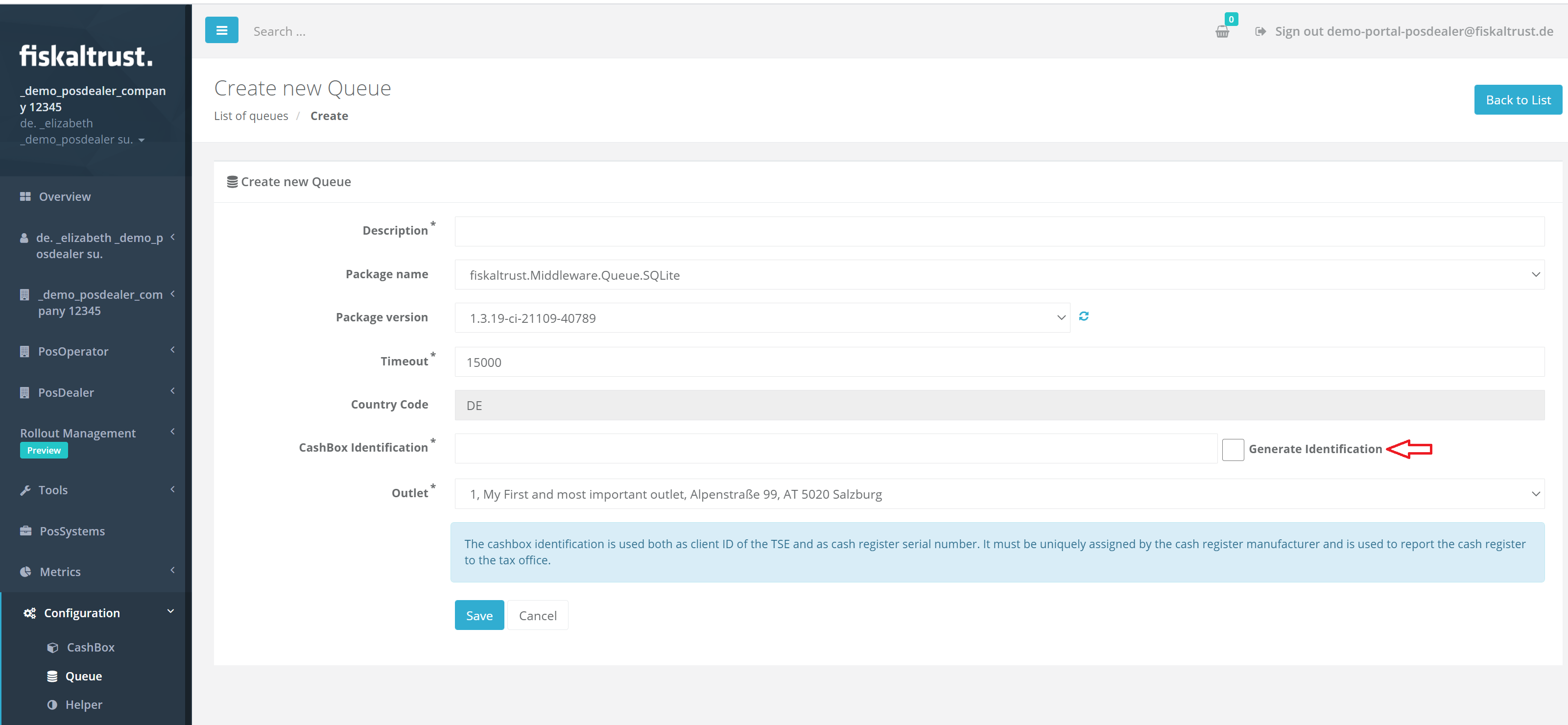Viewport: 1568px width, 725px height.
Task: Click the user icon beside de._elizabeth
Action: (x=24, y=239)
